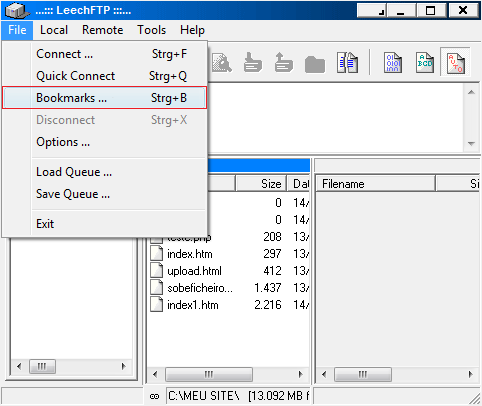
Task: Click left arrow of remote file list scrollbar
Action: 324,374
